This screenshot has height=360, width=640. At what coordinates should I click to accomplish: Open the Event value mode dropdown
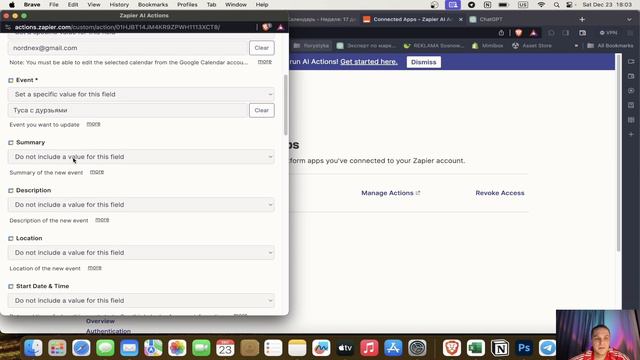pos(141,94)
